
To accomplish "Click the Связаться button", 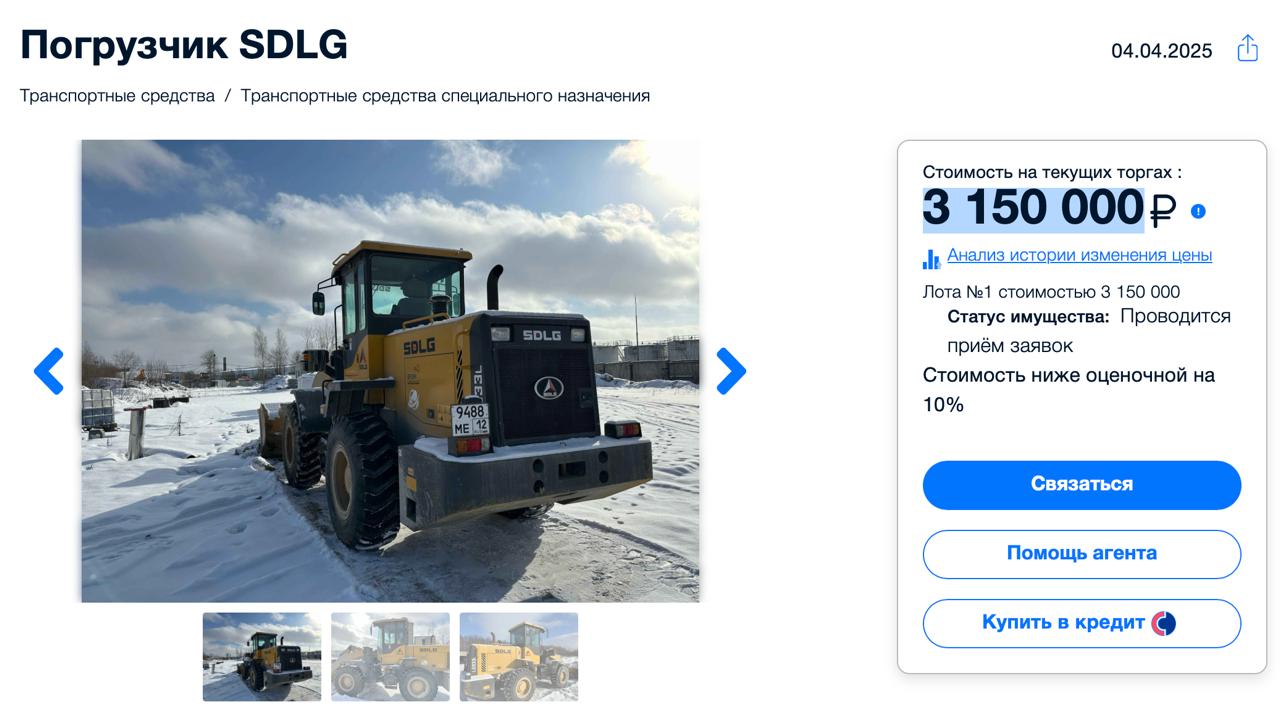I will pyautogui.click(x=1082, y=485).
